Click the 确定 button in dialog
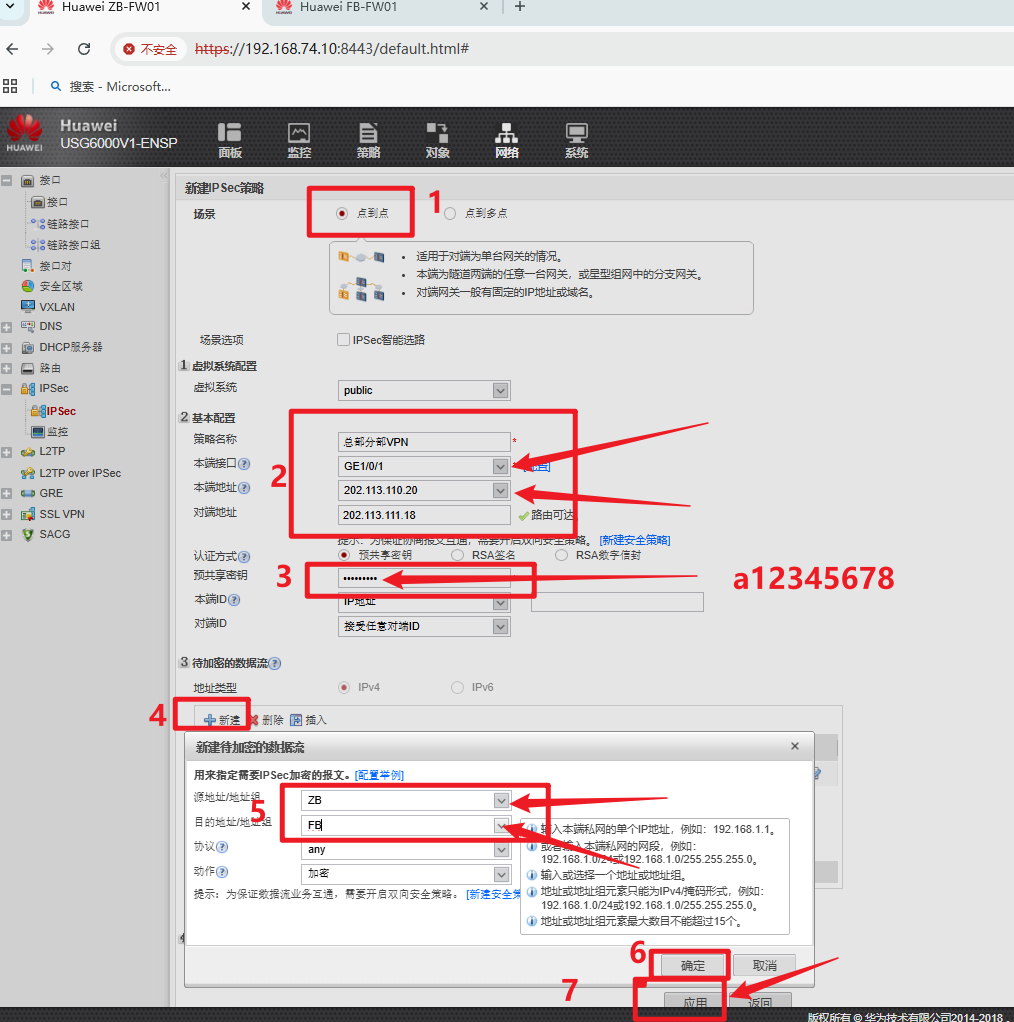 point(693,965)
